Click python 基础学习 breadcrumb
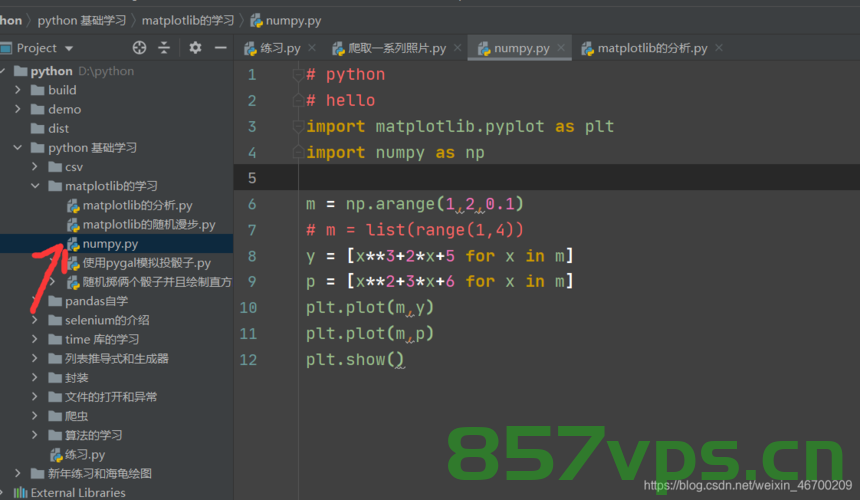This screenshot has width=860, height=500. click(x=82, y=21)
